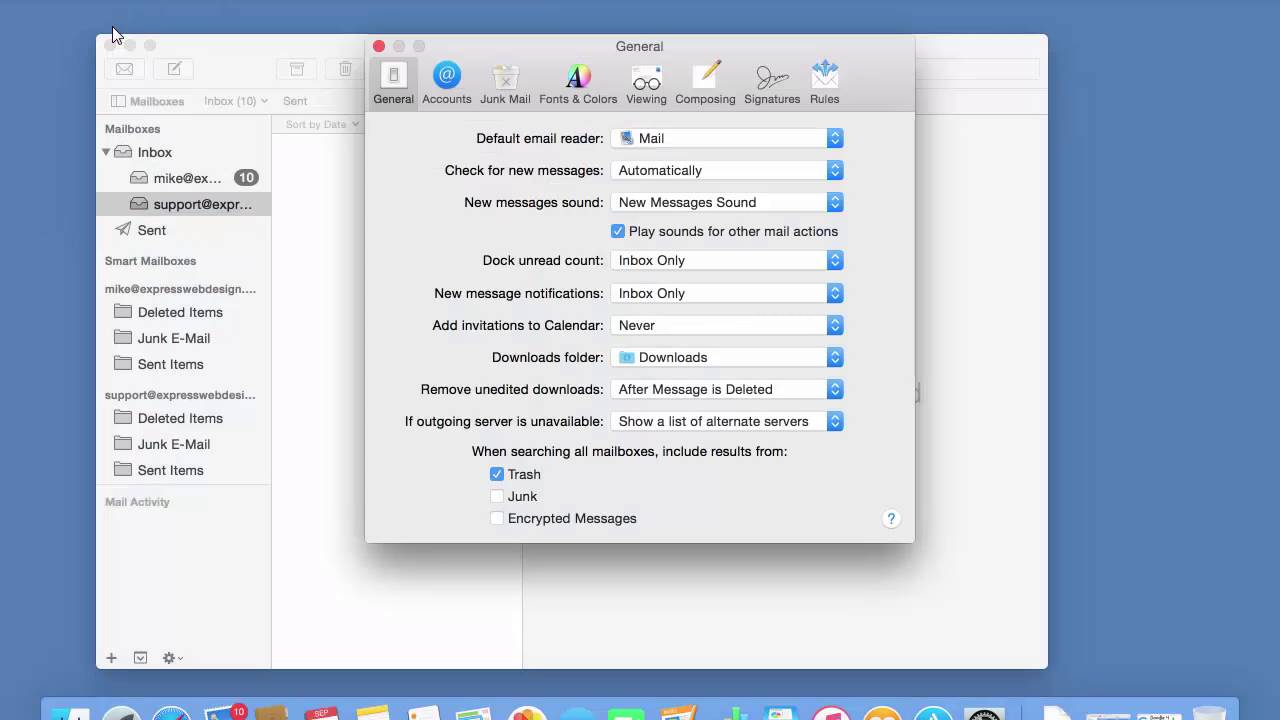Open the help question mark button

coord(892,519)
